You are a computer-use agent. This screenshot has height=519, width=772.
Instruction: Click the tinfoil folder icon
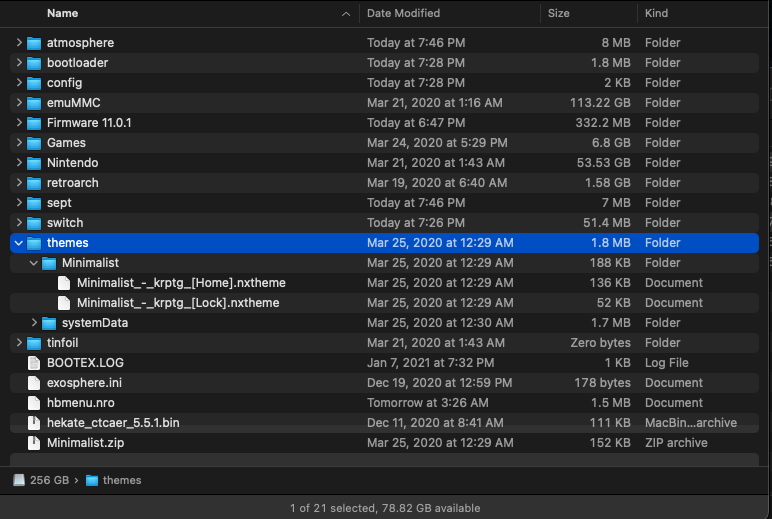33,343
